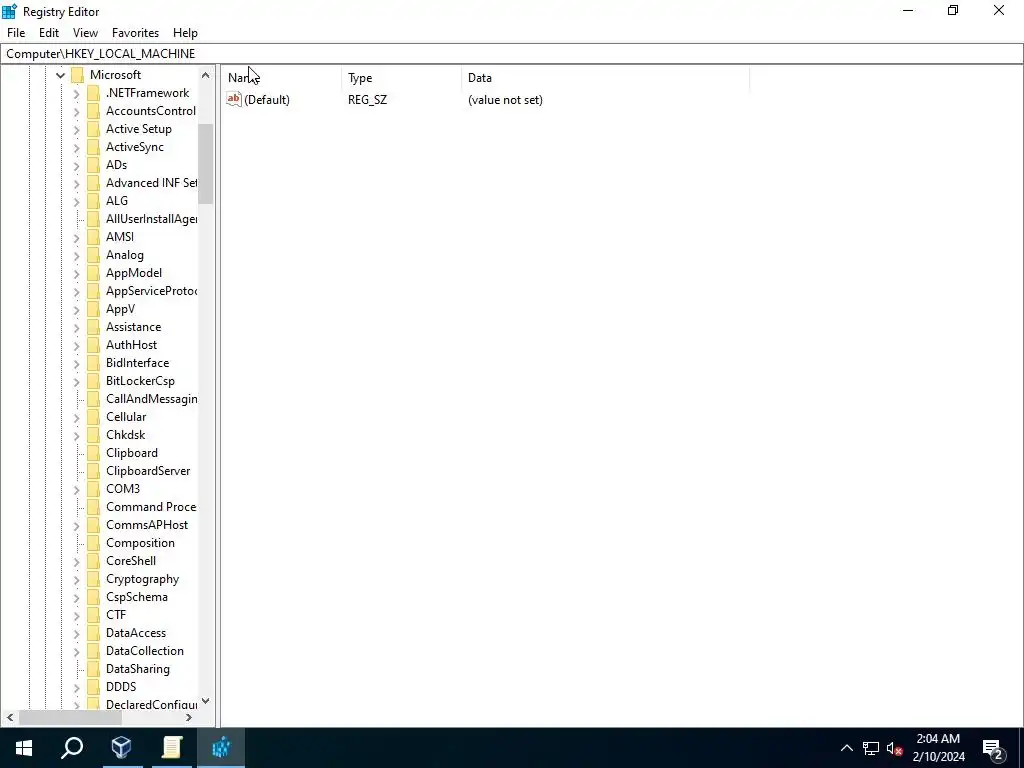Click the Assistance folder icon
This screenshot has height=768, width=1024.
point(93,327)
